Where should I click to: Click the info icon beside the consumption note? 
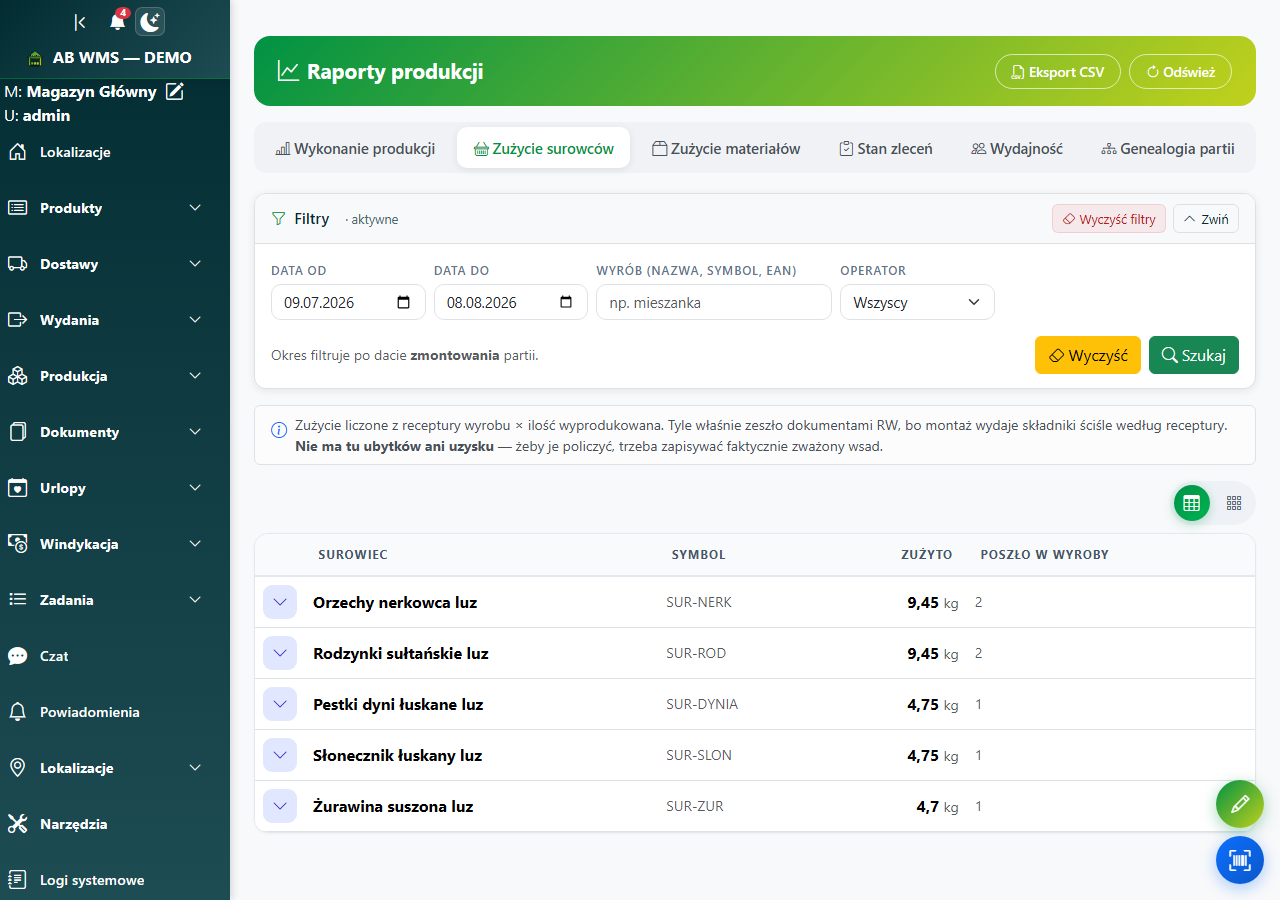(x=280, y=430)
